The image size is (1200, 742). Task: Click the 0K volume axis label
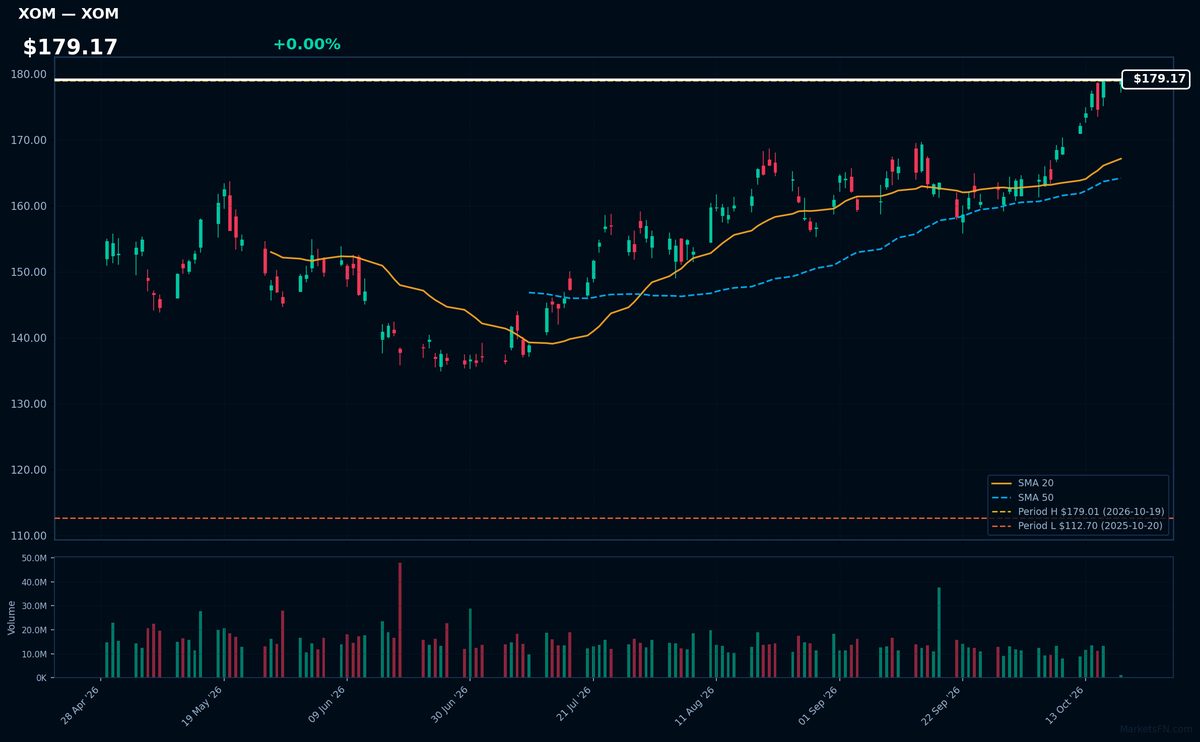(x=41, y=678)
